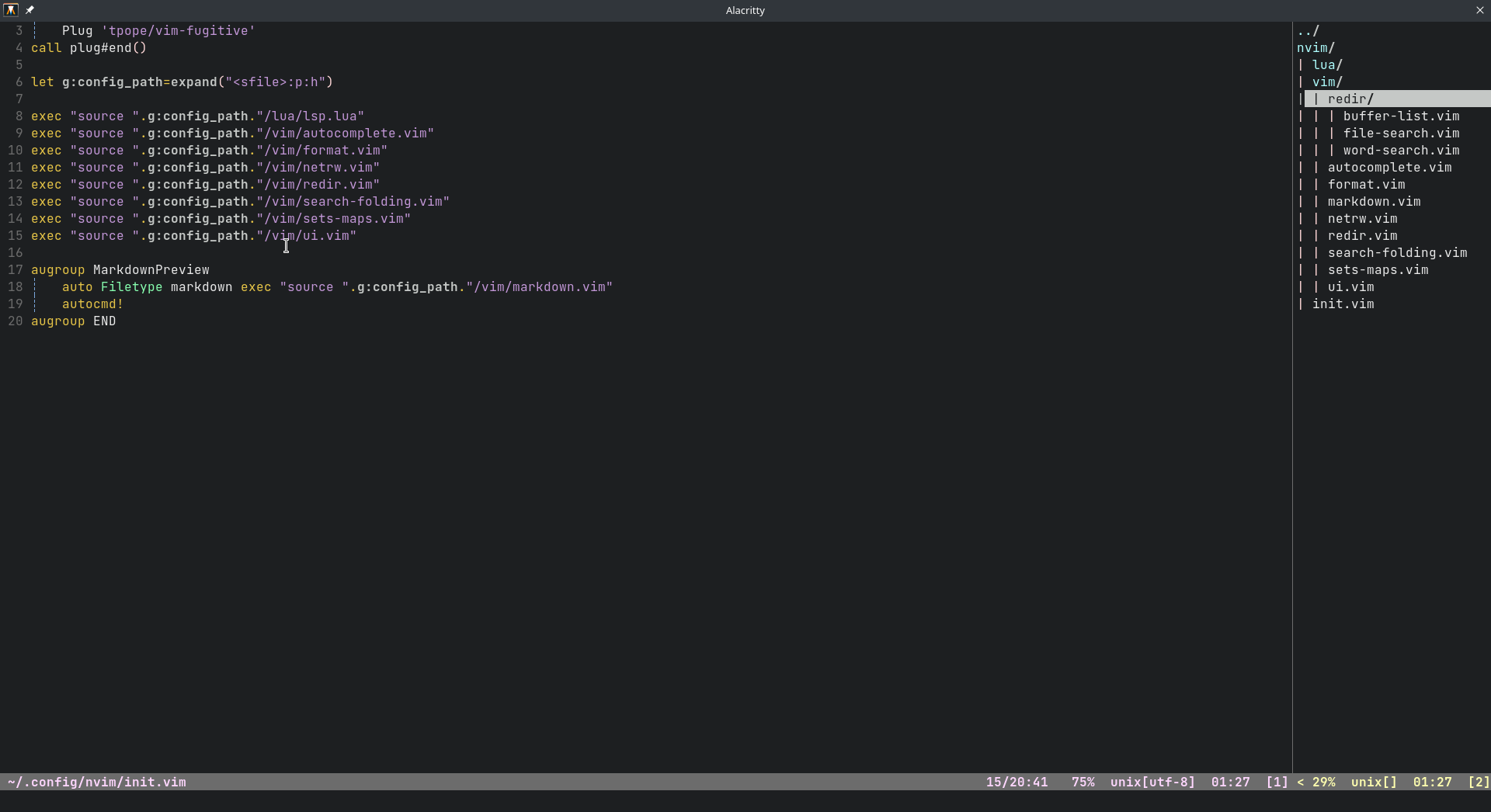Click the line sourcing /vim/sets-maps.vim
The image size is (1491, 812).
coord(221,219)
